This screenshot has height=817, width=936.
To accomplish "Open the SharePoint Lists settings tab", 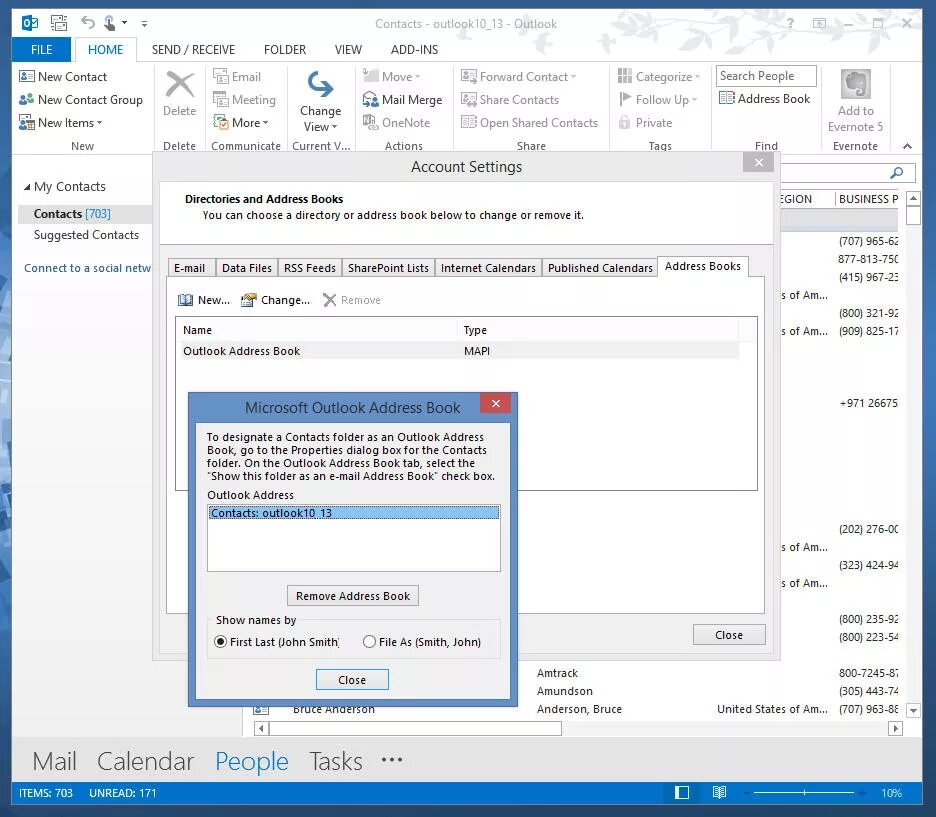I will (x=388, y=268).
